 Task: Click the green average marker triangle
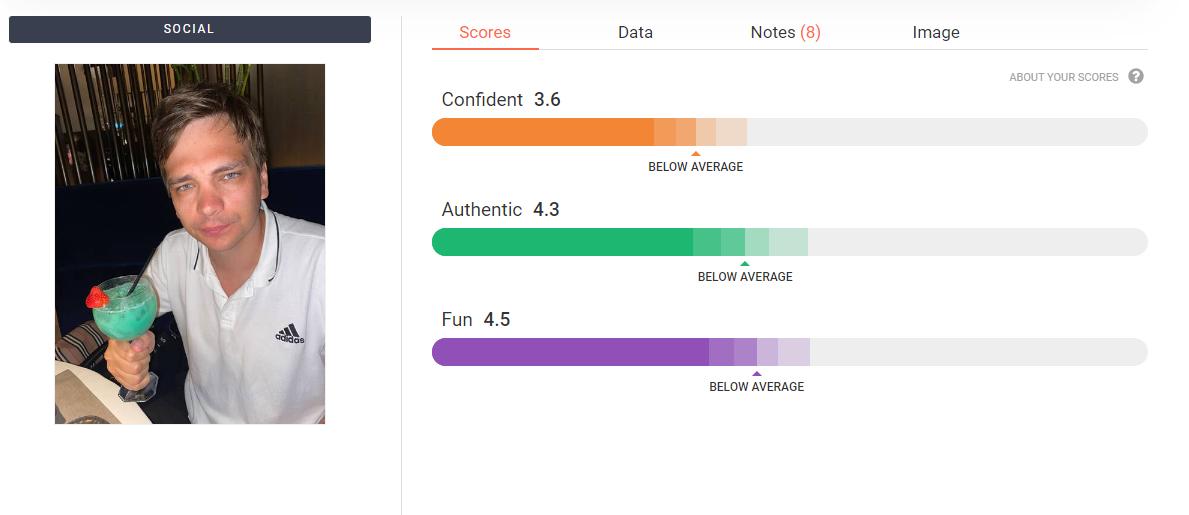point(745,264)
